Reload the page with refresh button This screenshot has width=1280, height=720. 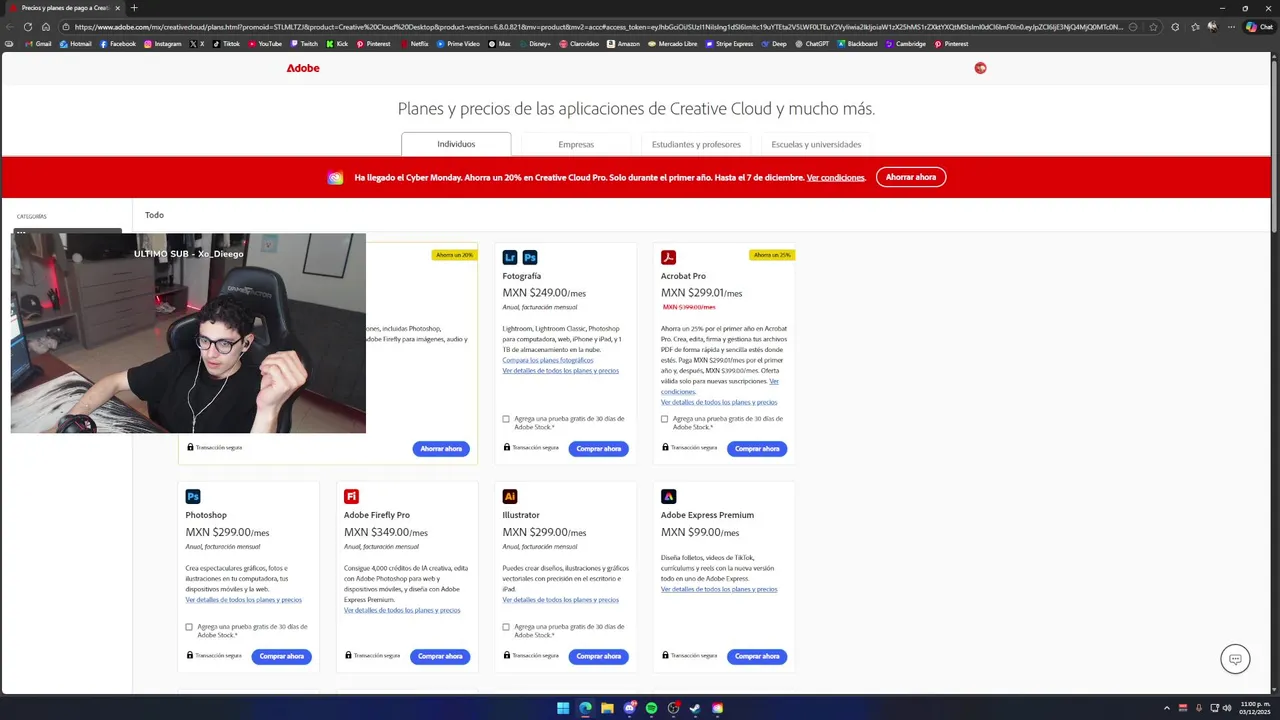pos(27,27)
